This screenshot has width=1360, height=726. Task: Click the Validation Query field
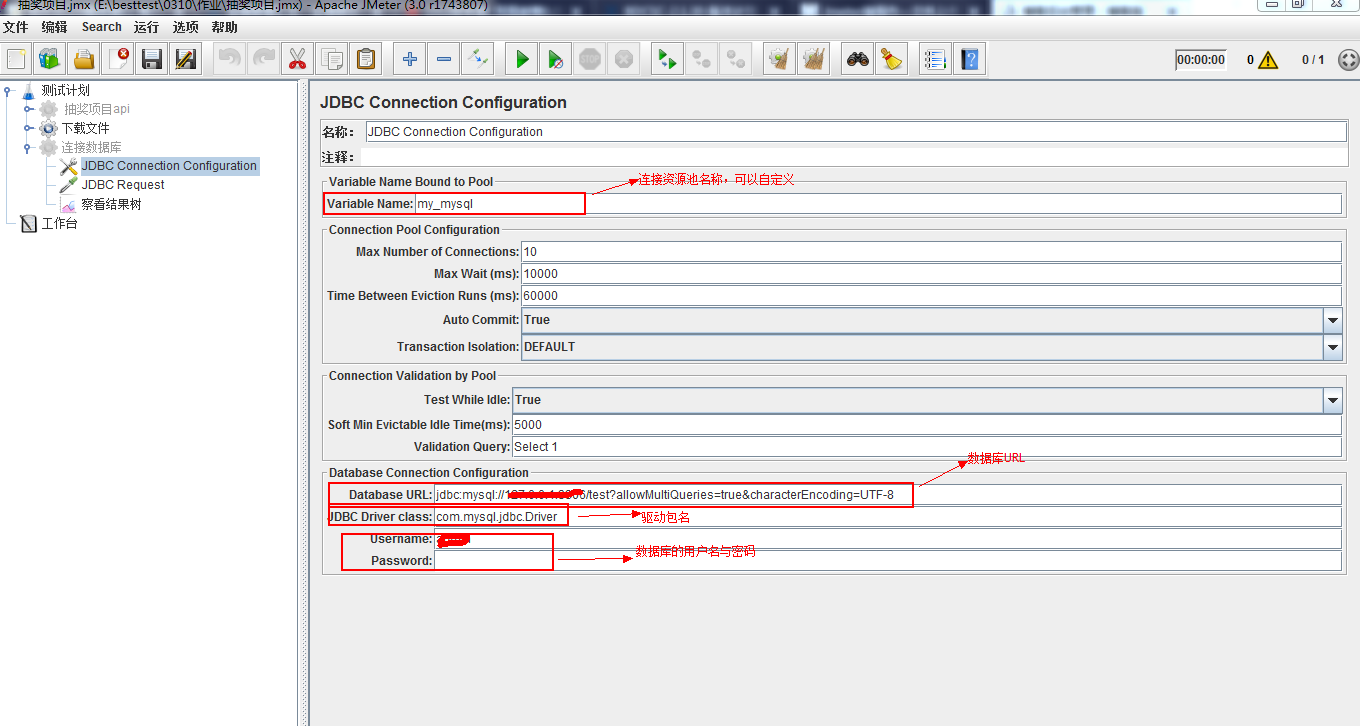pyautogui.click(x=927, y=447)
